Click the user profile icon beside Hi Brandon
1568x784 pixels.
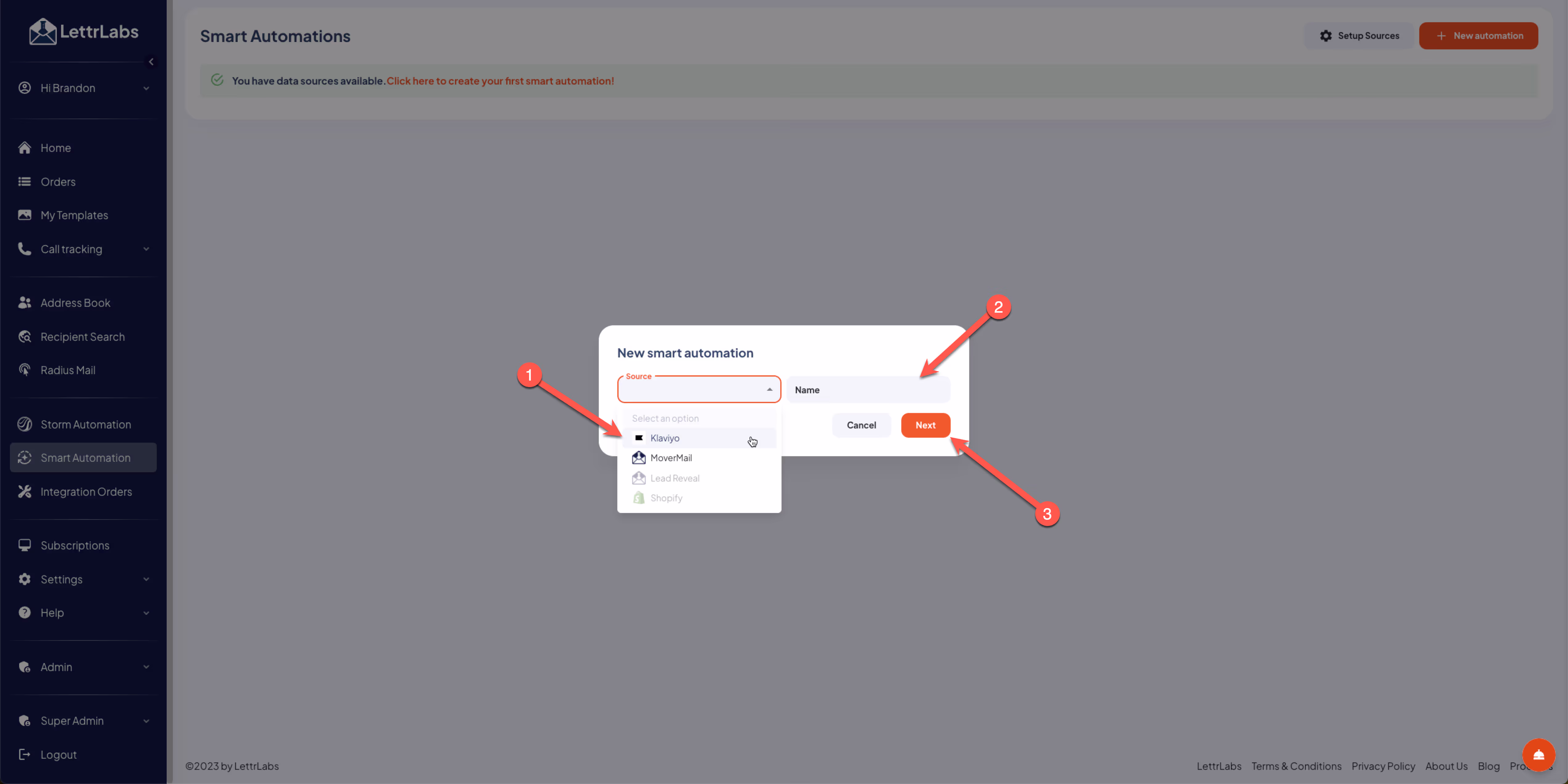(24, 88)
